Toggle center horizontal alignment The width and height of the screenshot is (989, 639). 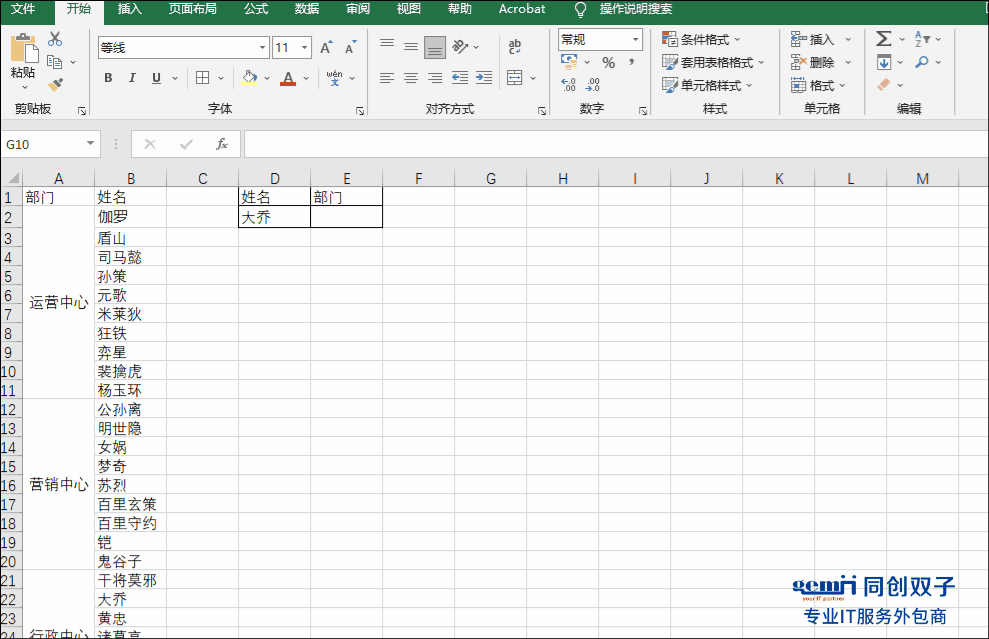pyautogui.click(x=410, y=78)
